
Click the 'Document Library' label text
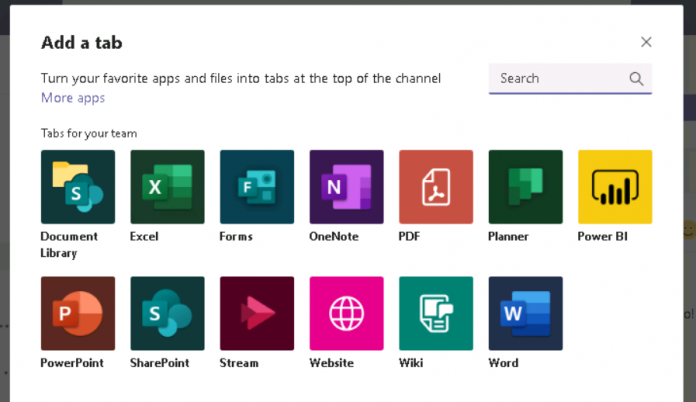[x=69, y=244]
